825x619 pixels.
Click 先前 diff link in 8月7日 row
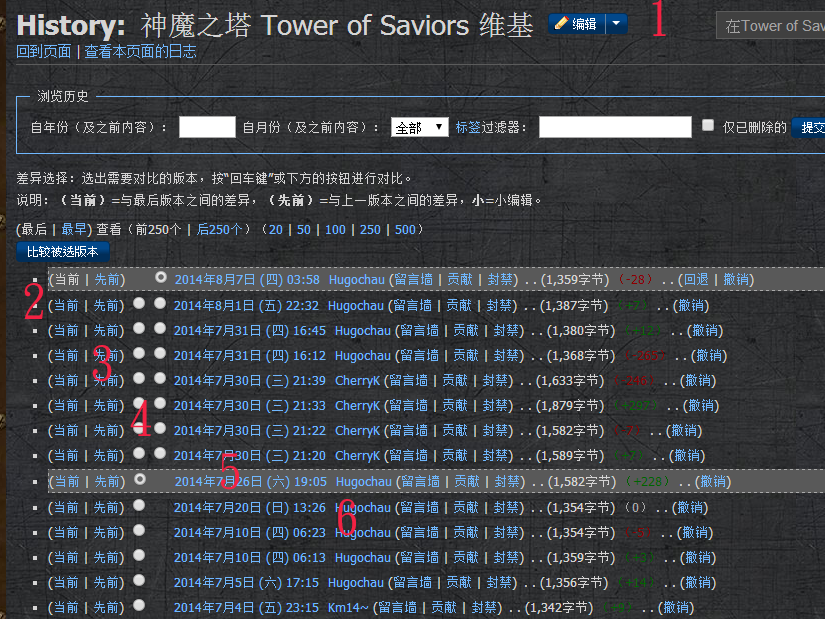[x=107, y=279]
